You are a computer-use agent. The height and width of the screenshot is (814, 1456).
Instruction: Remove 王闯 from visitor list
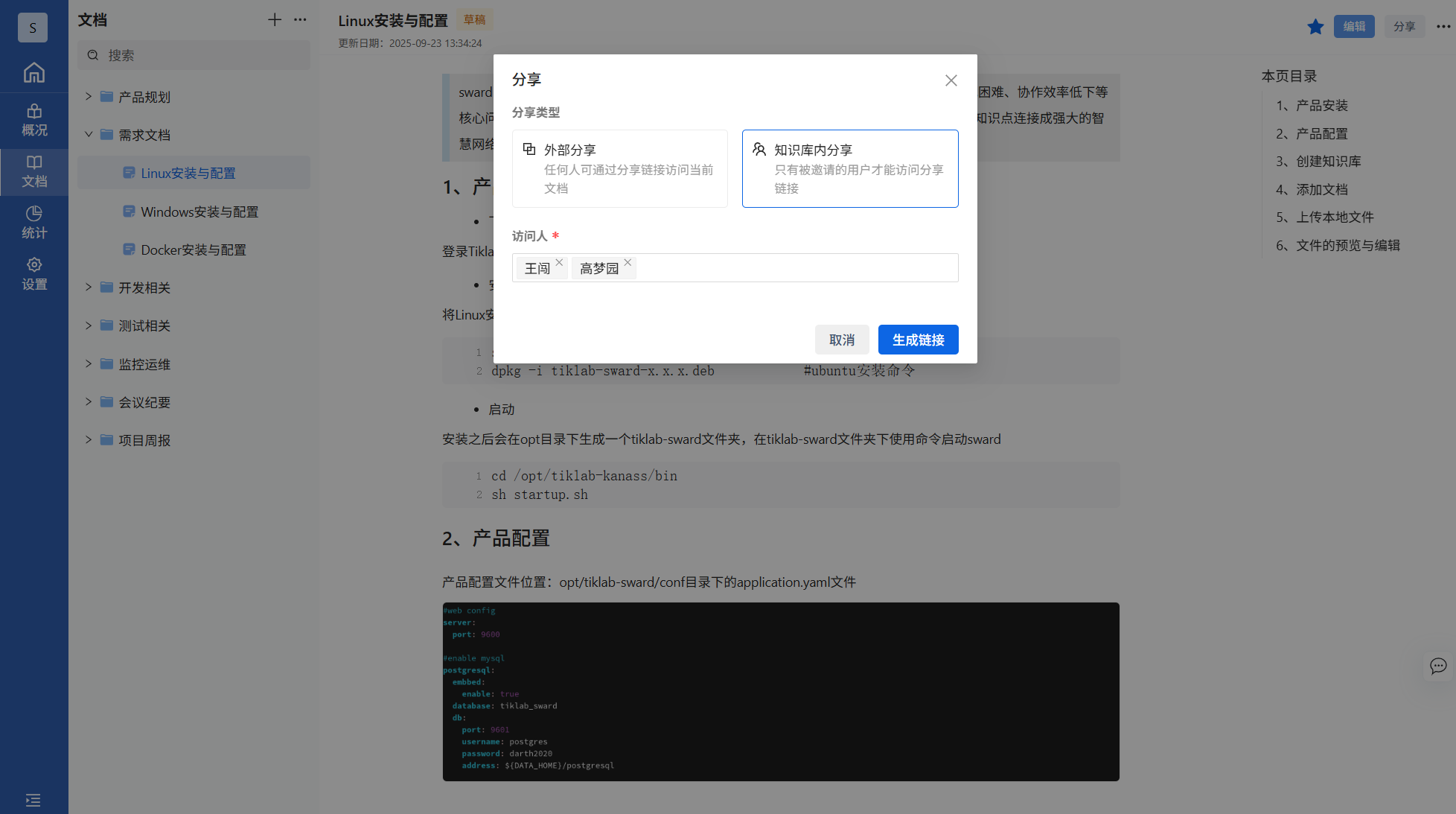[x=559, y=262]
